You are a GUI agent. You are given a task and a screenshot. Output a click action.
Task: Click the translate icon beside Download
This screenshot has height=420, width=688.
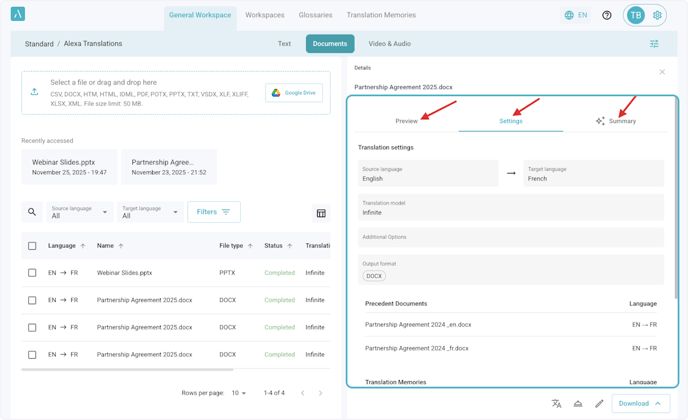click(556, 404)
